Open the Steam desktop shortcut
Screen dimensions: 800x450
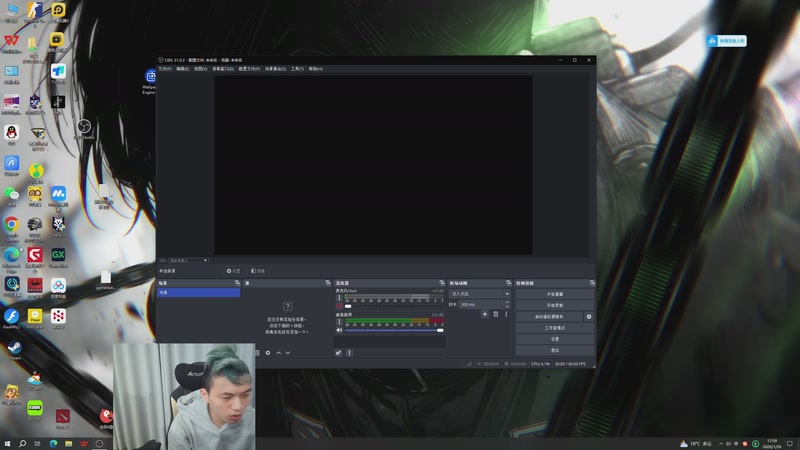[14, 350]
